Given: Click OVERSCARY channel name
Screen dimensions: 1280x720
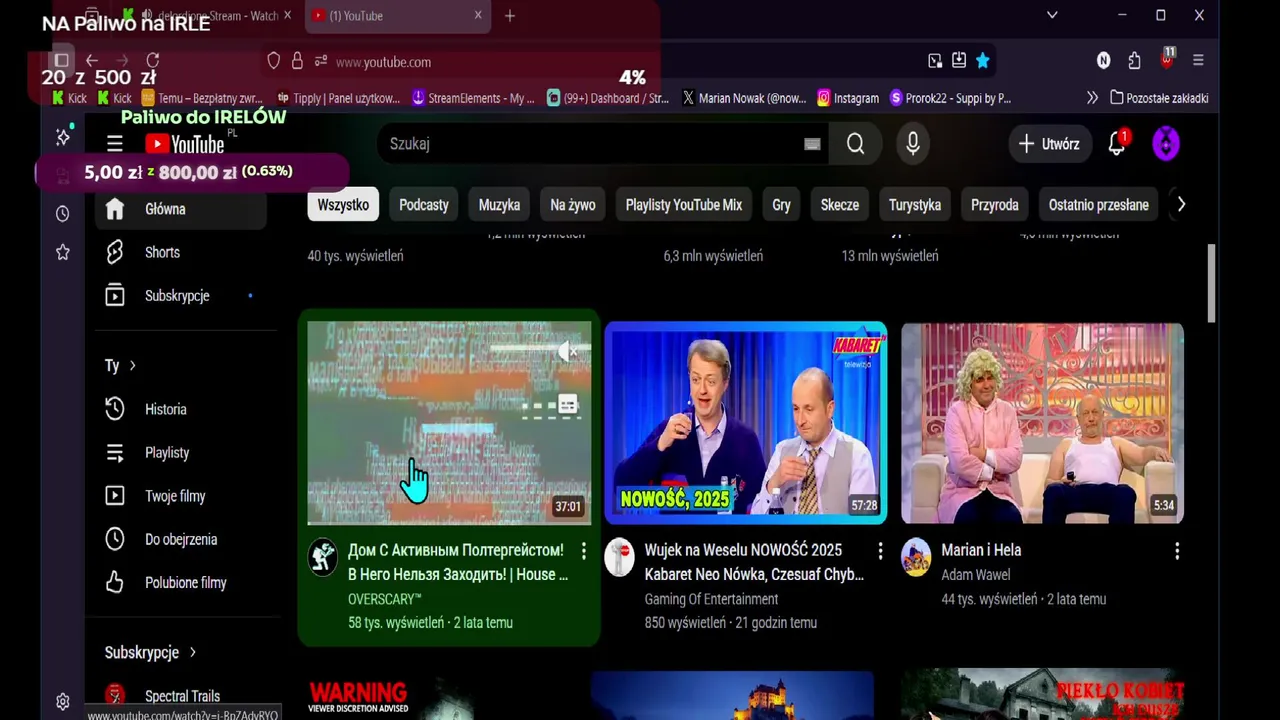Looking at the screenshot, I should (x=385, y=599).
